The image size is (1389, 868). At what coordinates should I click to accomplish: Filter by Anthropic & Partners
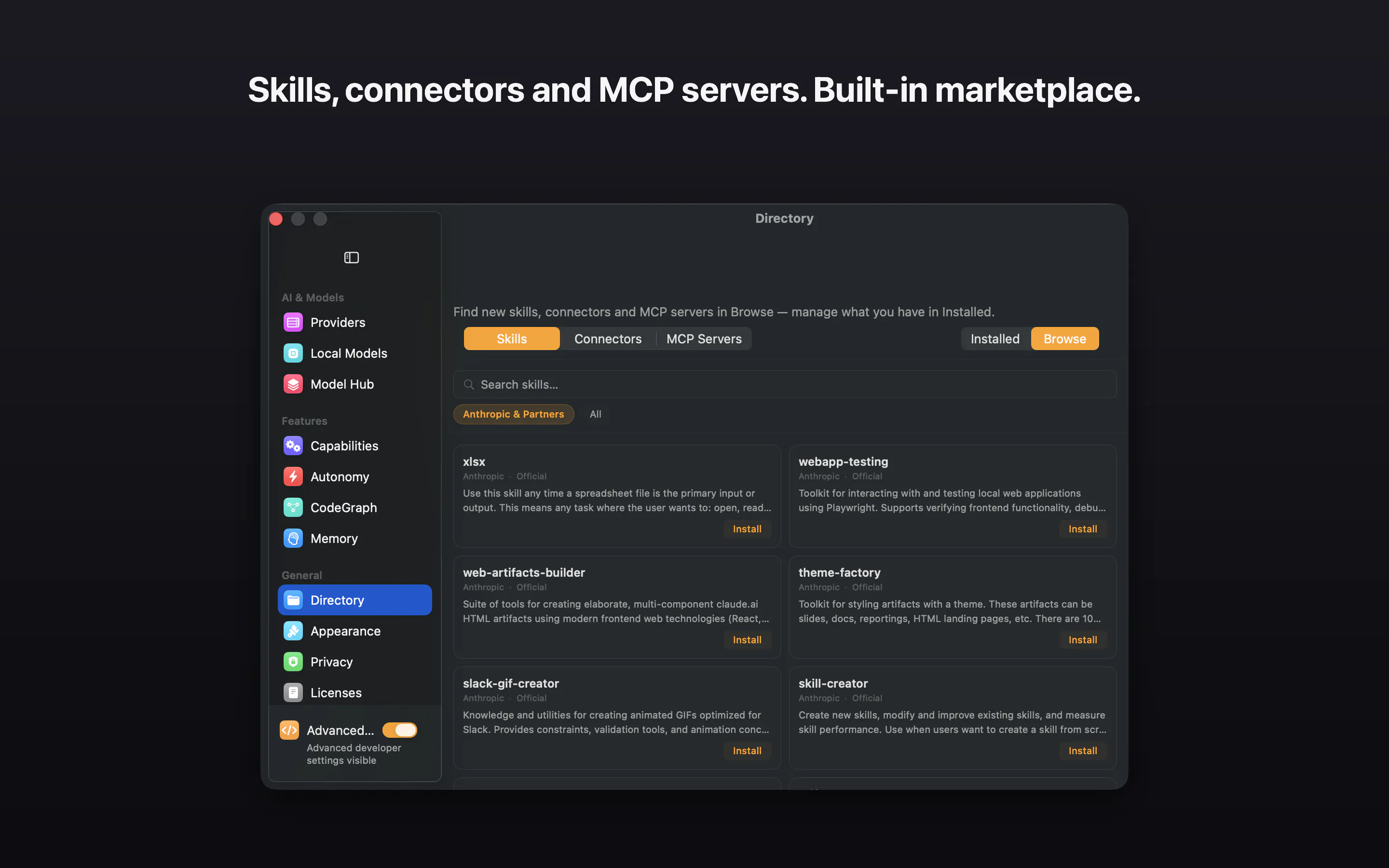513,415
